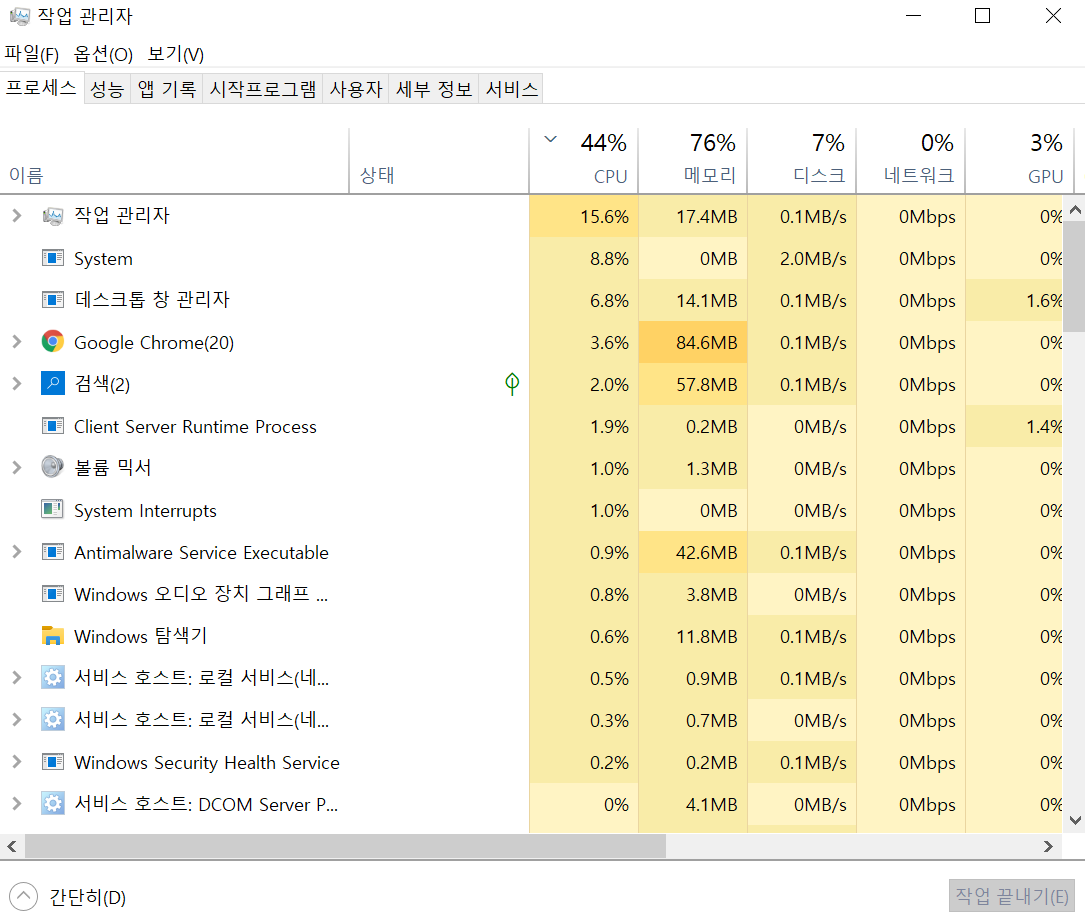Expand Windows Security Health Service row
The height and width of the screenshot is (924, 1085).
tap(17, 762)
